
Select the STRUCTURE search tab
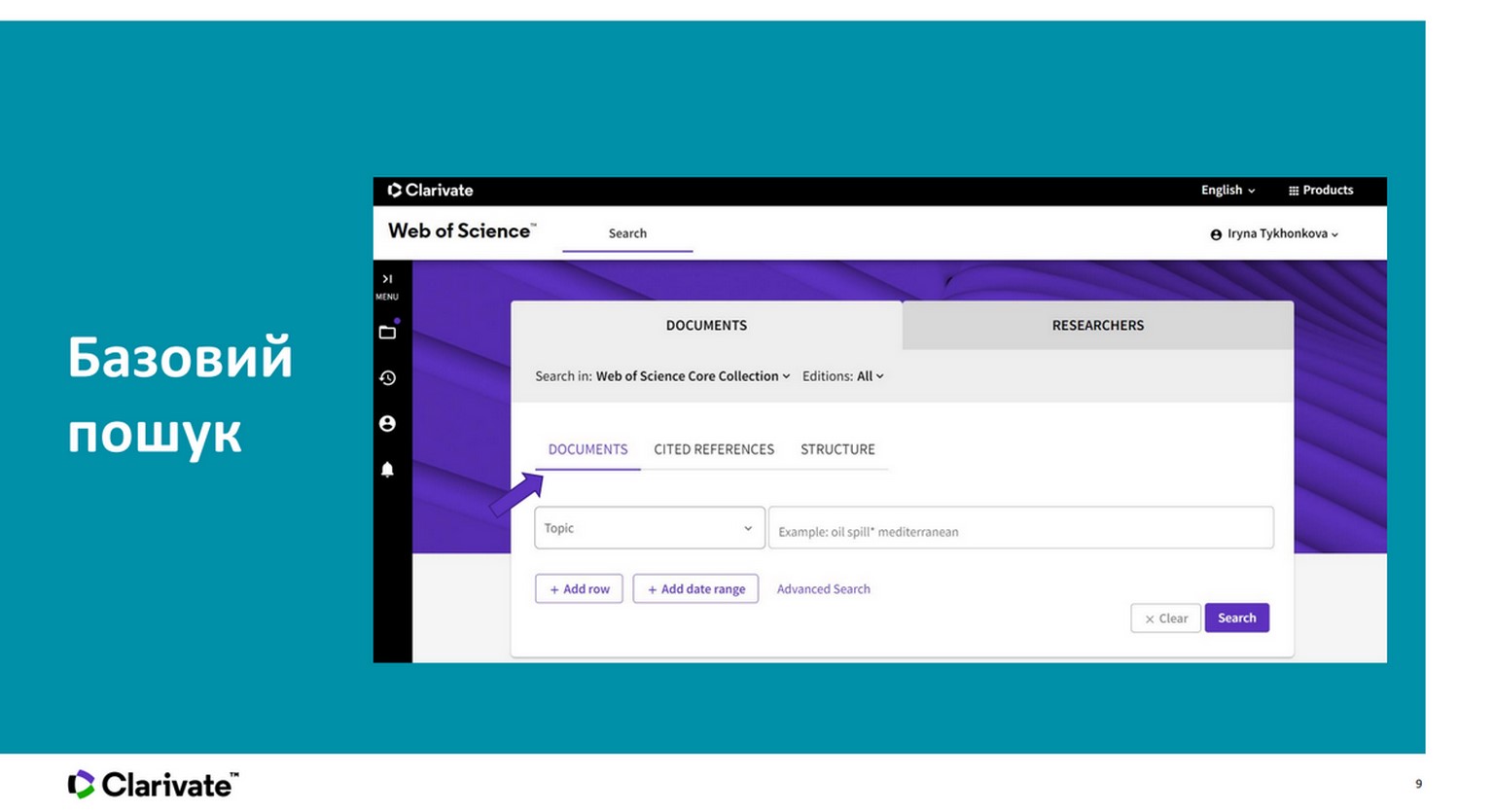coord(837,449)
